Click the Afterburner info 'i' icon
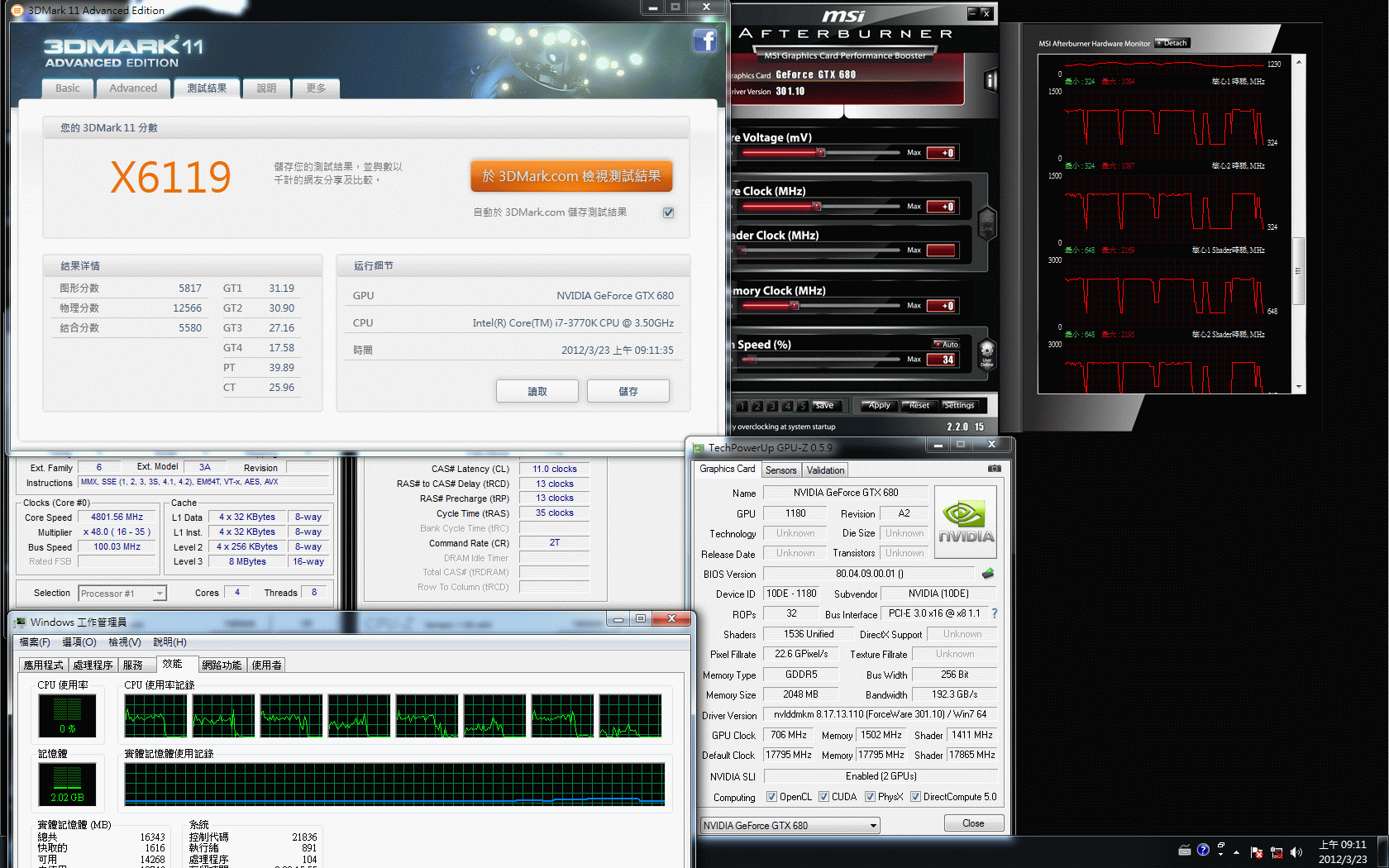 coord(990,80)
